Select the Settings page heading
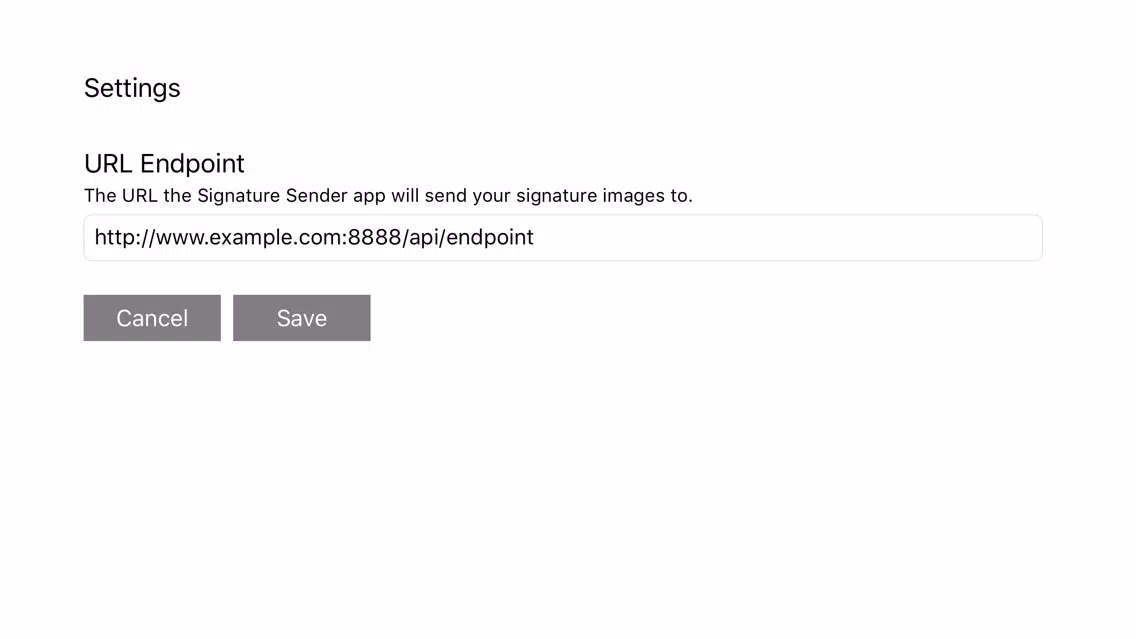 132,88
